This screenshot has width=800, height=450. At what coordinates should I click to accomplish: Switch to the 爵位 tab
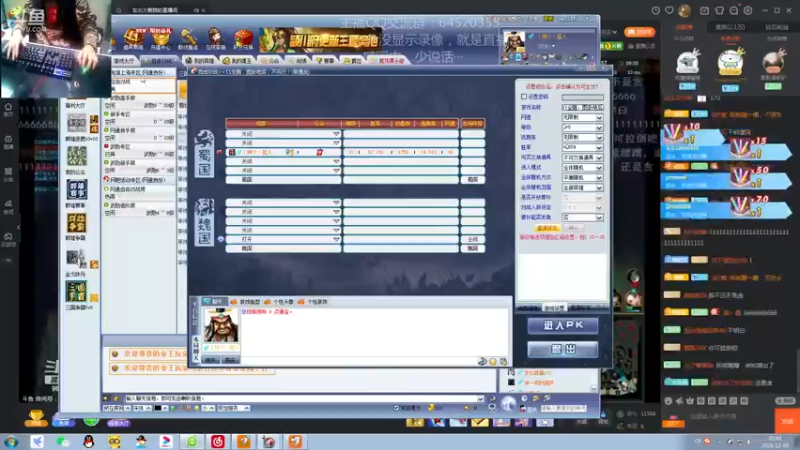point(353,61)
